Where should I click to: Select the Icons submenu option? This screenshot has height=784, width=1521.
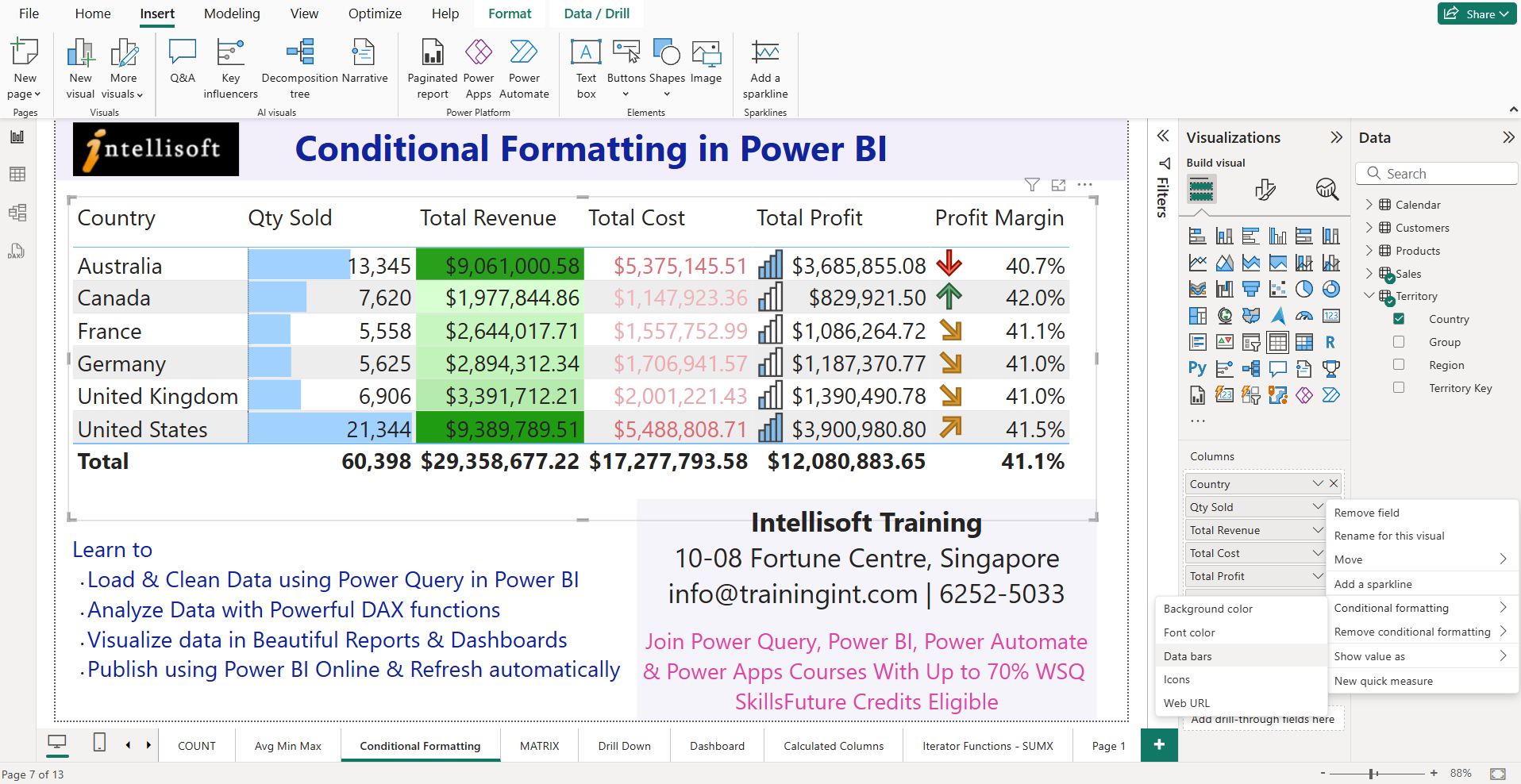coord(1242,679)
